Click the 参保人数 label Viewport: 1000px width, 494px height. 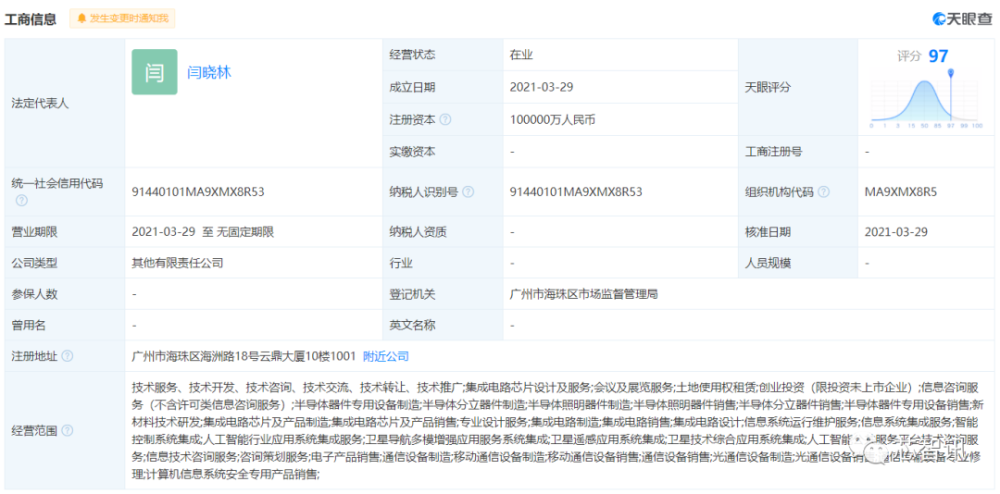click(34, 294)
